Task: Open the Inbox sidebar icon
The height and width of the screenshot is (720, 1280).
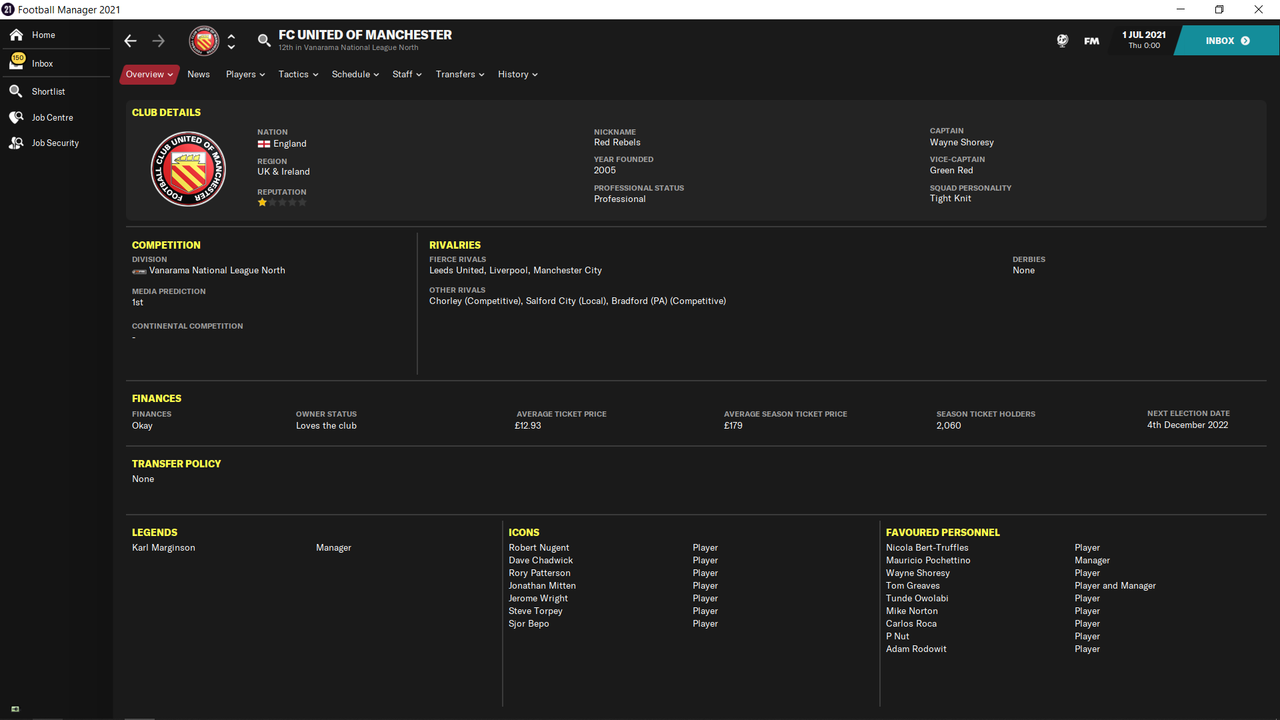Action: [x=17, y=62]
